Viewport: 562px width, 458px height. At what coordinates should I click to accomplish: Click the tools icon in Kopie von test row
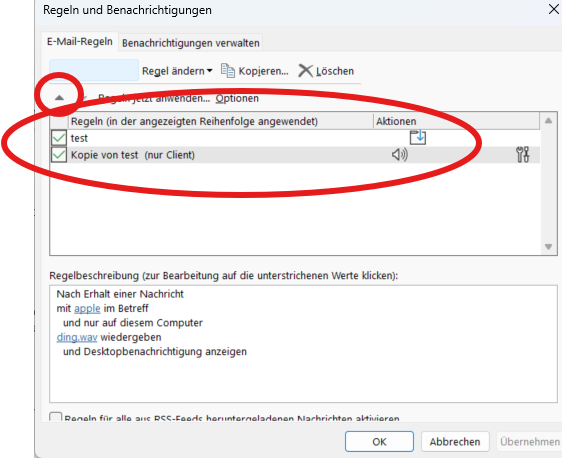pos(523,155)
